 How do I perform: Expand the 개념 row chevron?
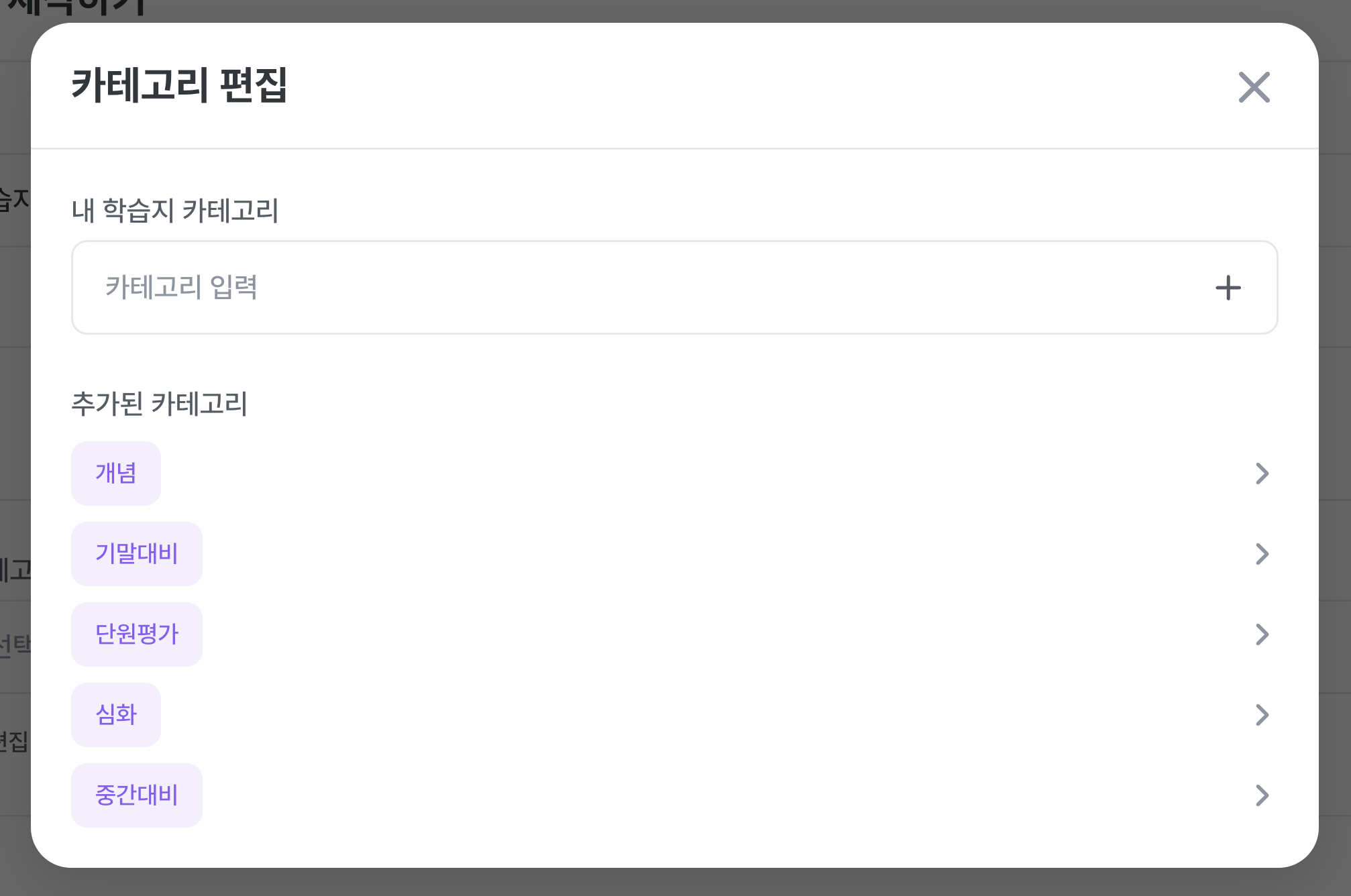click(1262, 473)
